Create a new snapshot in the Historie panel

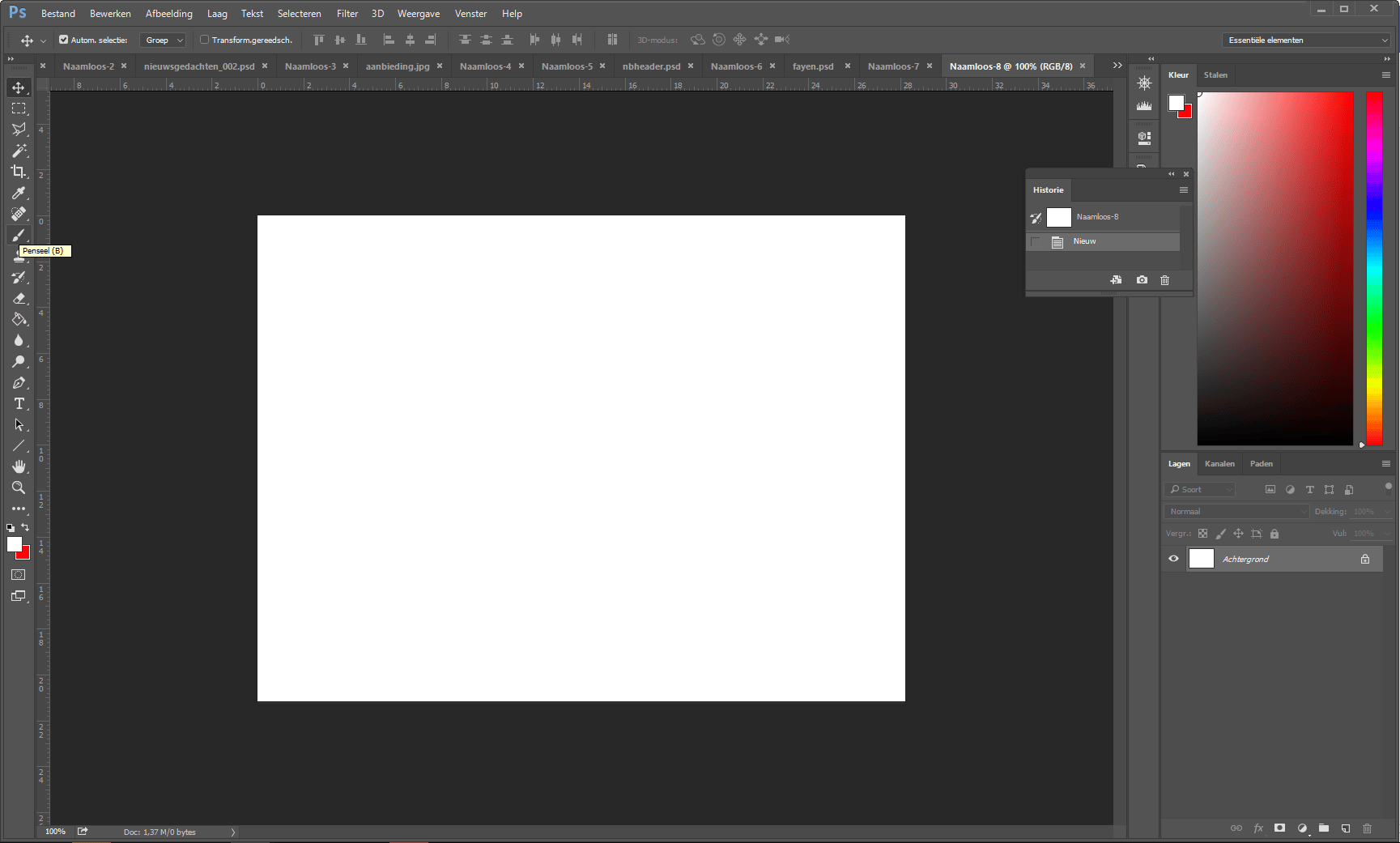click(x=1142, y=279)
